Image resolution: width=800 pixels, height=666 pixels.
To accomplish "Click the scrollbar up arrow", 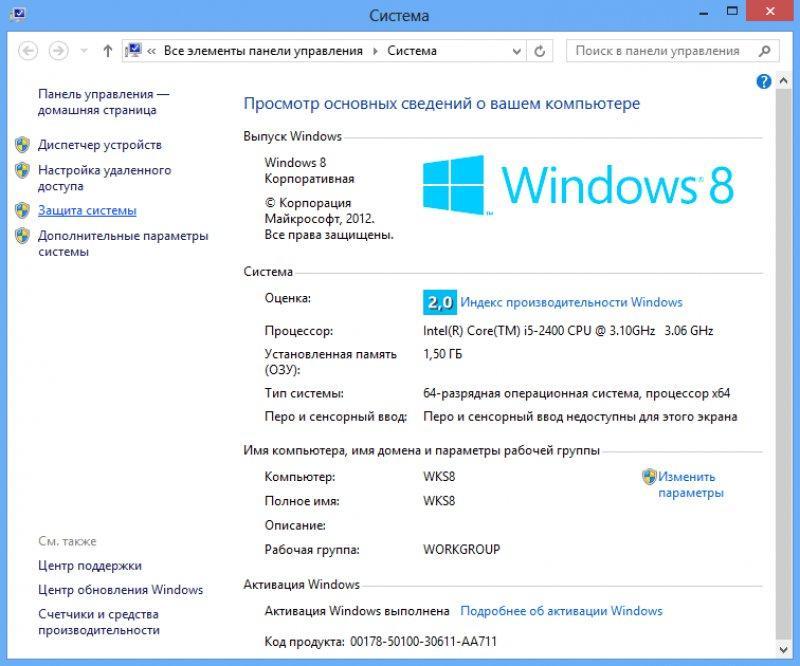I will tap(784, 81).
